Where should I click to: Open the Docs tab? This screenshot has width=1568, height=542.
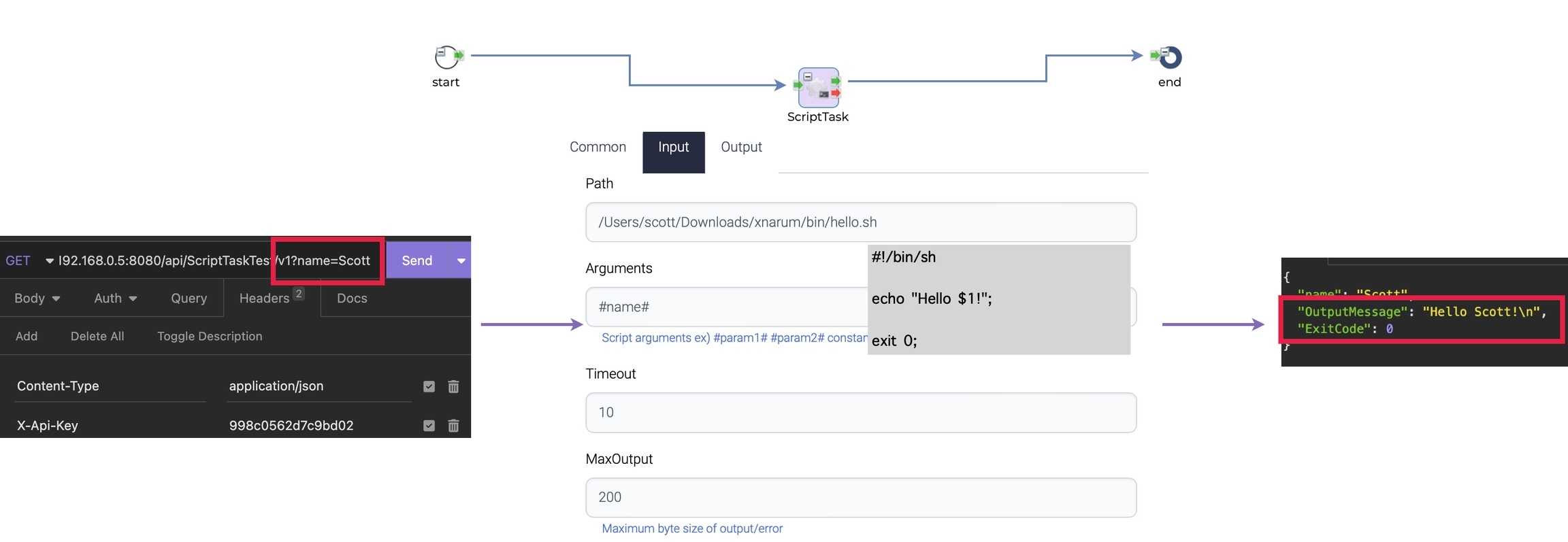pos(352,298)
